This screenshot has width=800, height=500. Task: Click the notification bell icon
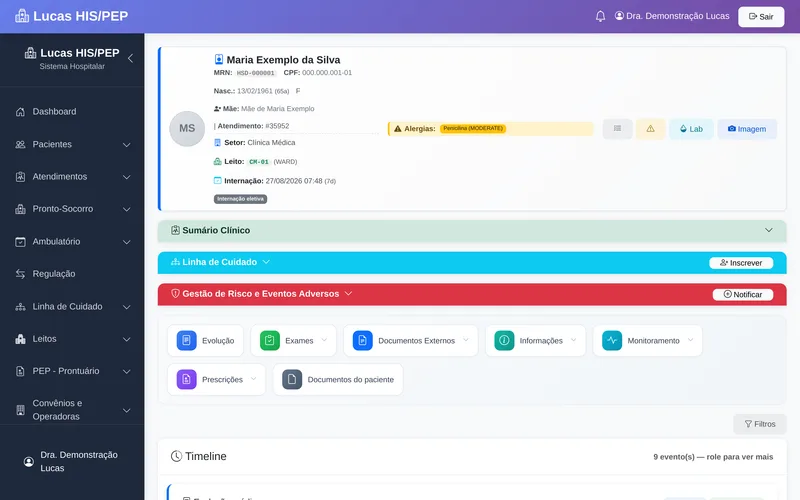click(601, 16)
